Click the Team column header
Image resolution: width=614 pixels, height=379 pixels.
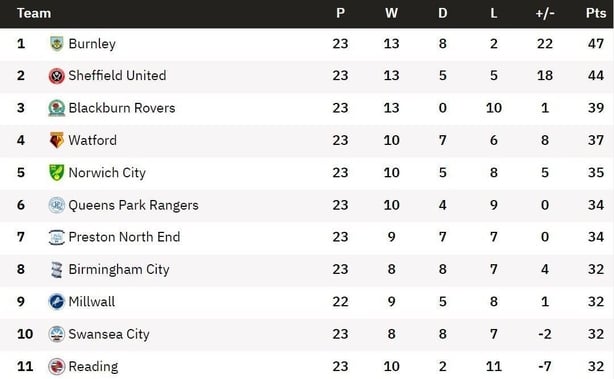click(x=34, y=13)
